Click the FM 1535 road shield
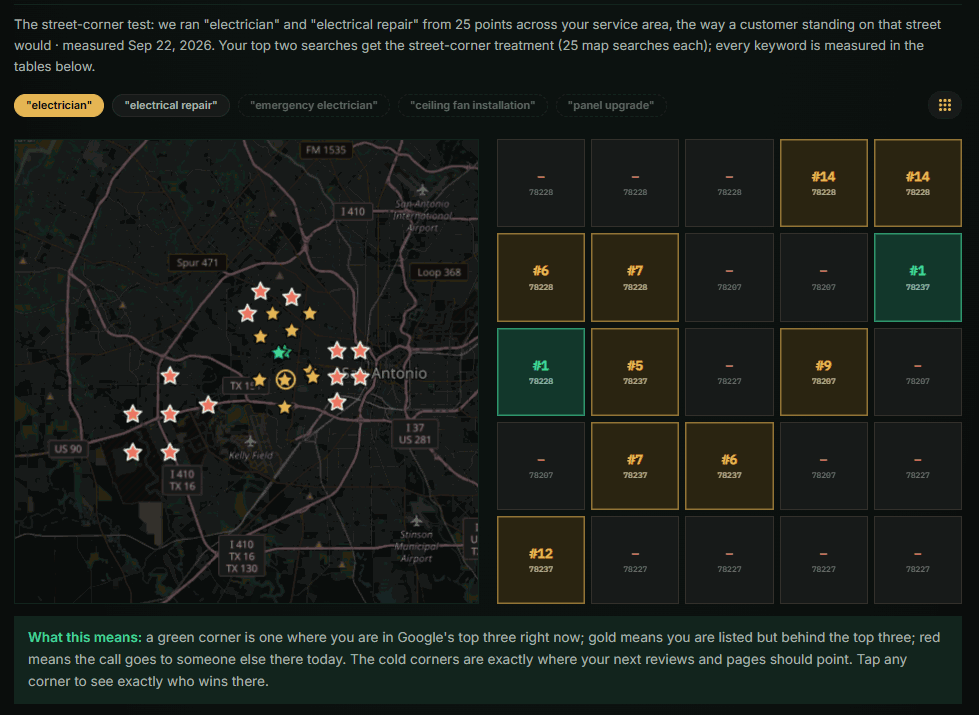Viewport: 979px width, 715px height. point(326,150)
